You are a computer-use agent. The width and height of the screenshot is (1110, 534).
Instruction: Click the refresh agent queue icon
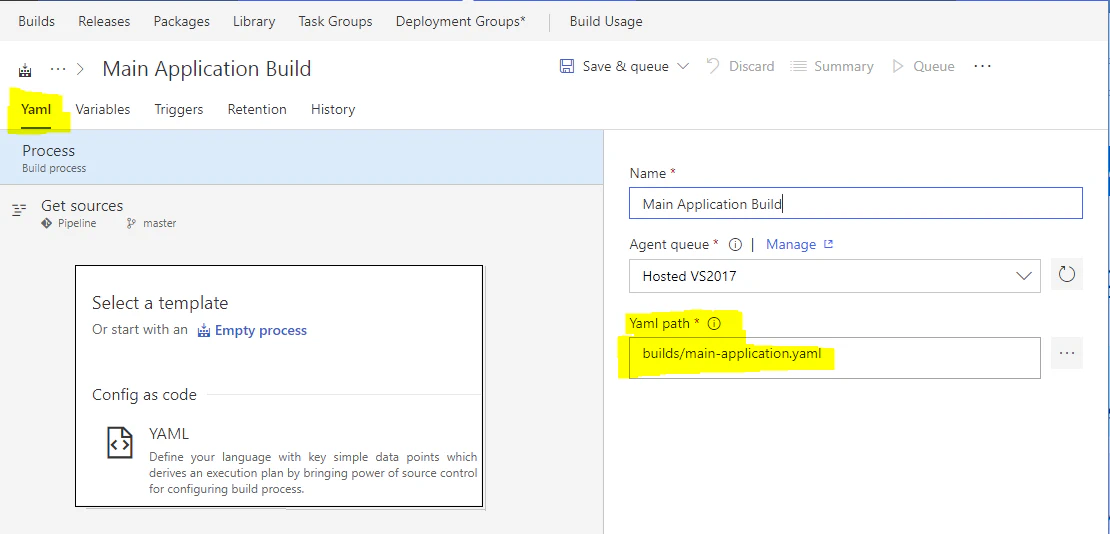(1066, 275)
